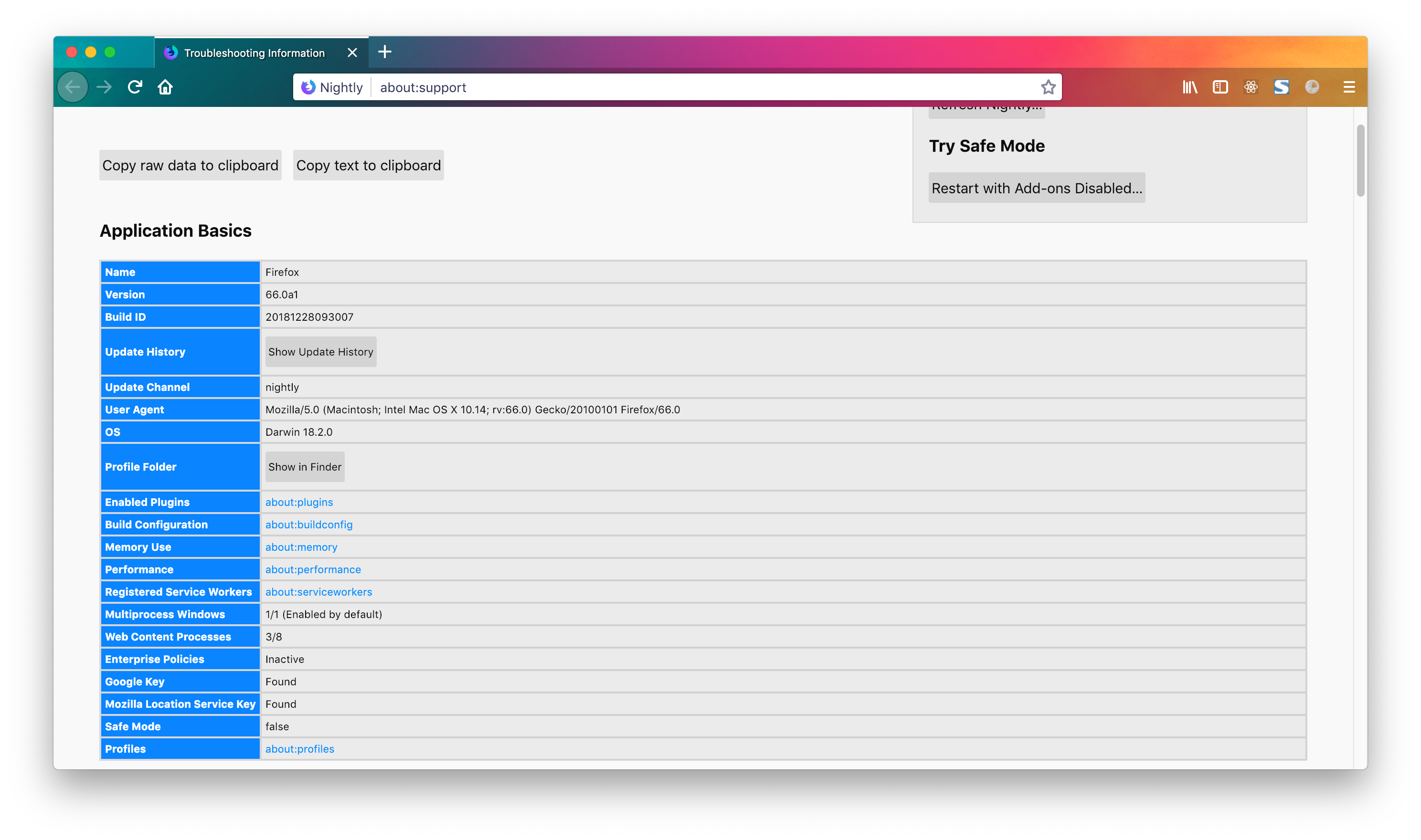Open the about:buildconfig link
This screenshot has height=840, width=1421.
pos(309,525)
